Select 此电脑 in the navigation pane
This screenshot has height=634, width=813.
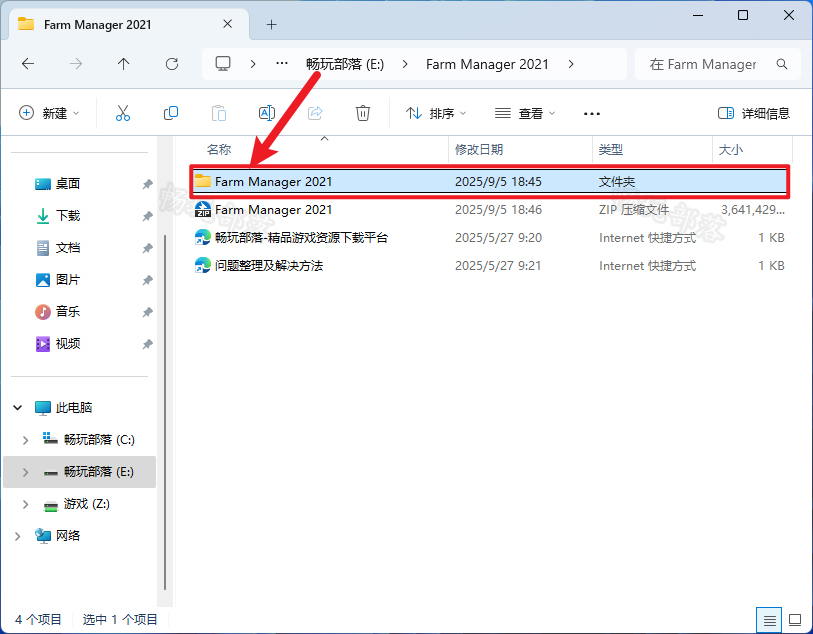74,408
